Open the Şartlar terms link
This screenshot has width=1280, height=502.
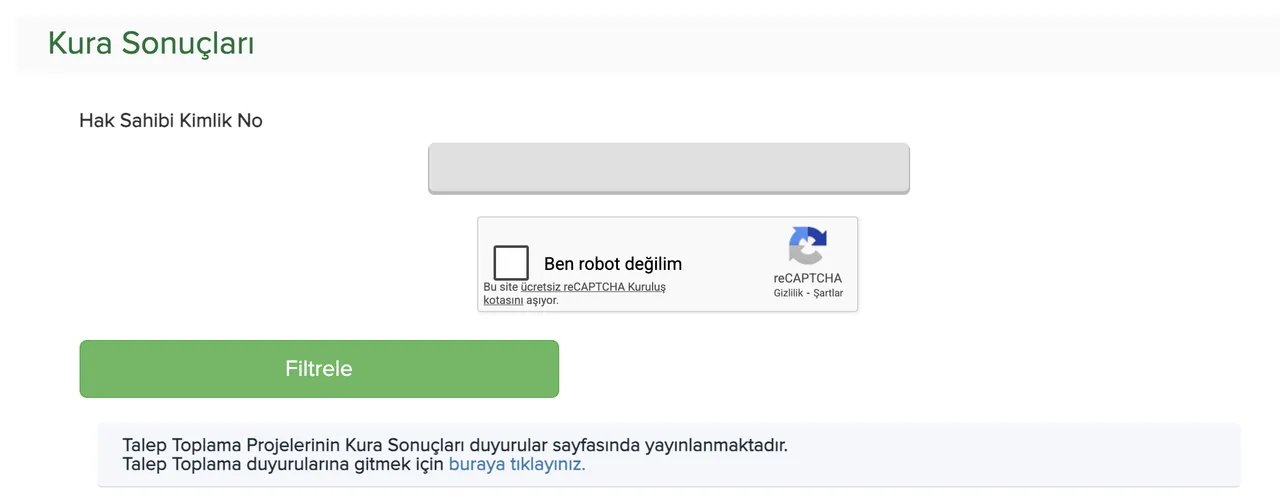(x=828, y=293)
